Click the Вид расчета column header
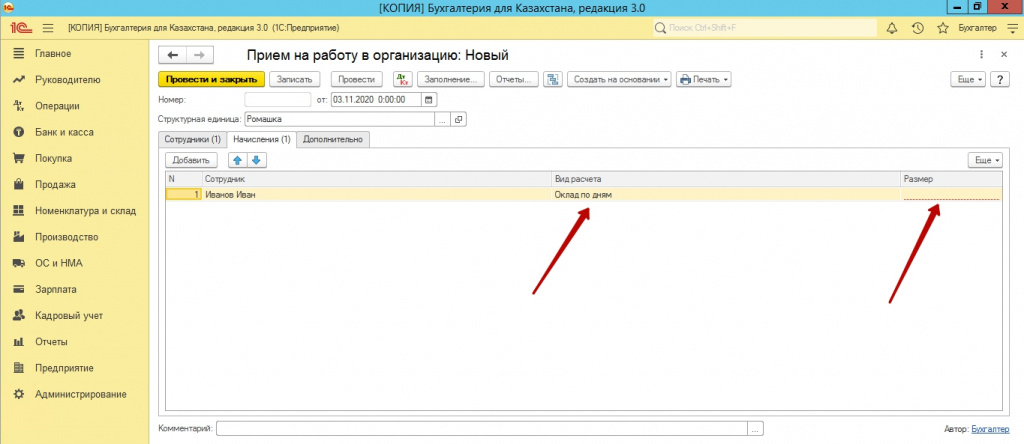The height and width of the screenshot is (444, 1024). tap(726, 178)
